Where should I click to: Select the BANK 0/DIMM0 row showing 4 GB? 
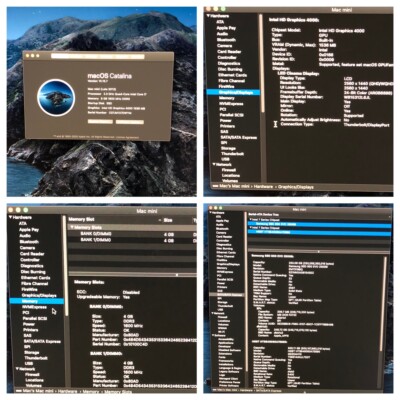132,234
